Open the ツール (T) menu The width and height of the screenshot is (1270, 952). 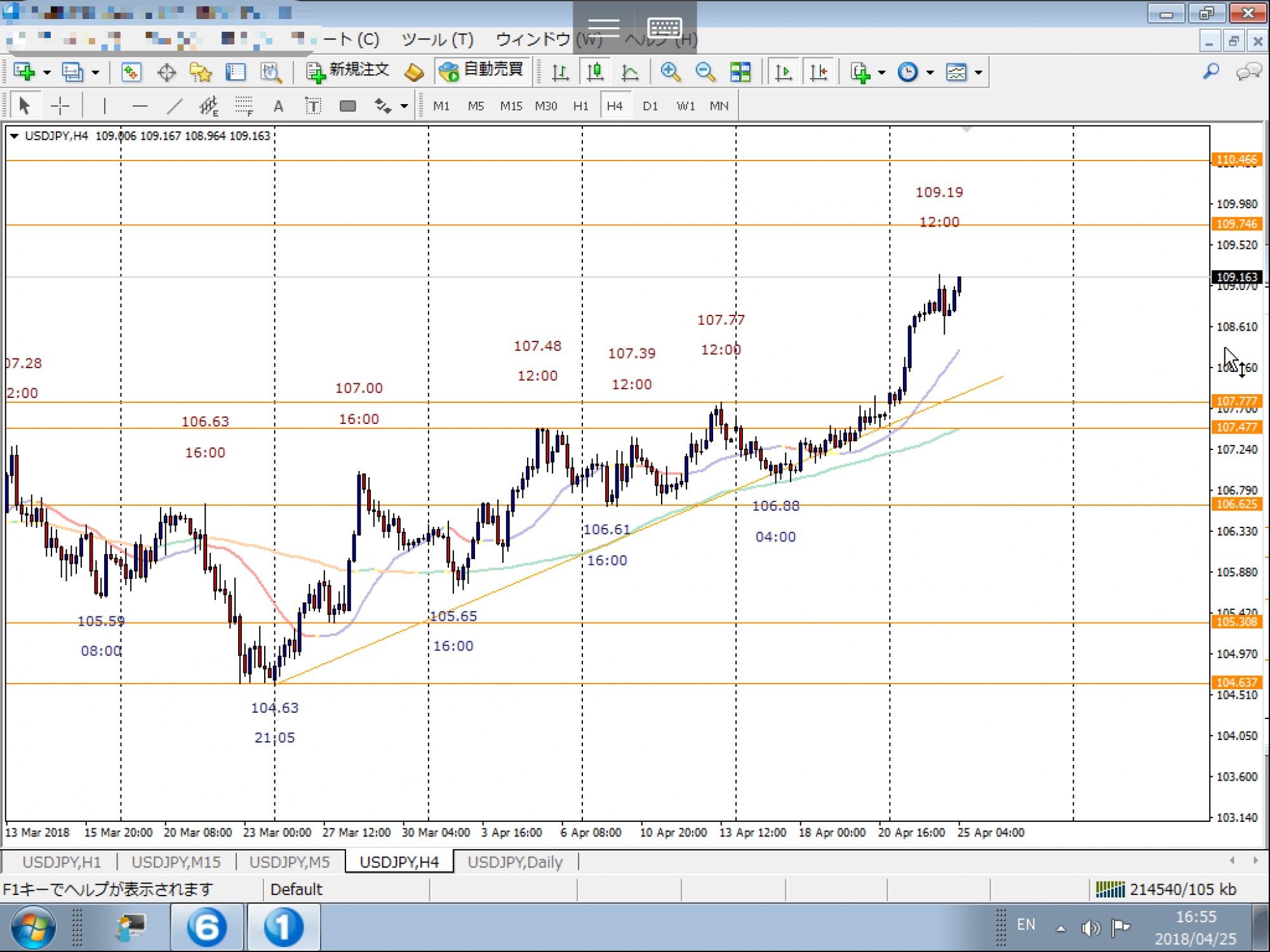[x=438, y=39]
